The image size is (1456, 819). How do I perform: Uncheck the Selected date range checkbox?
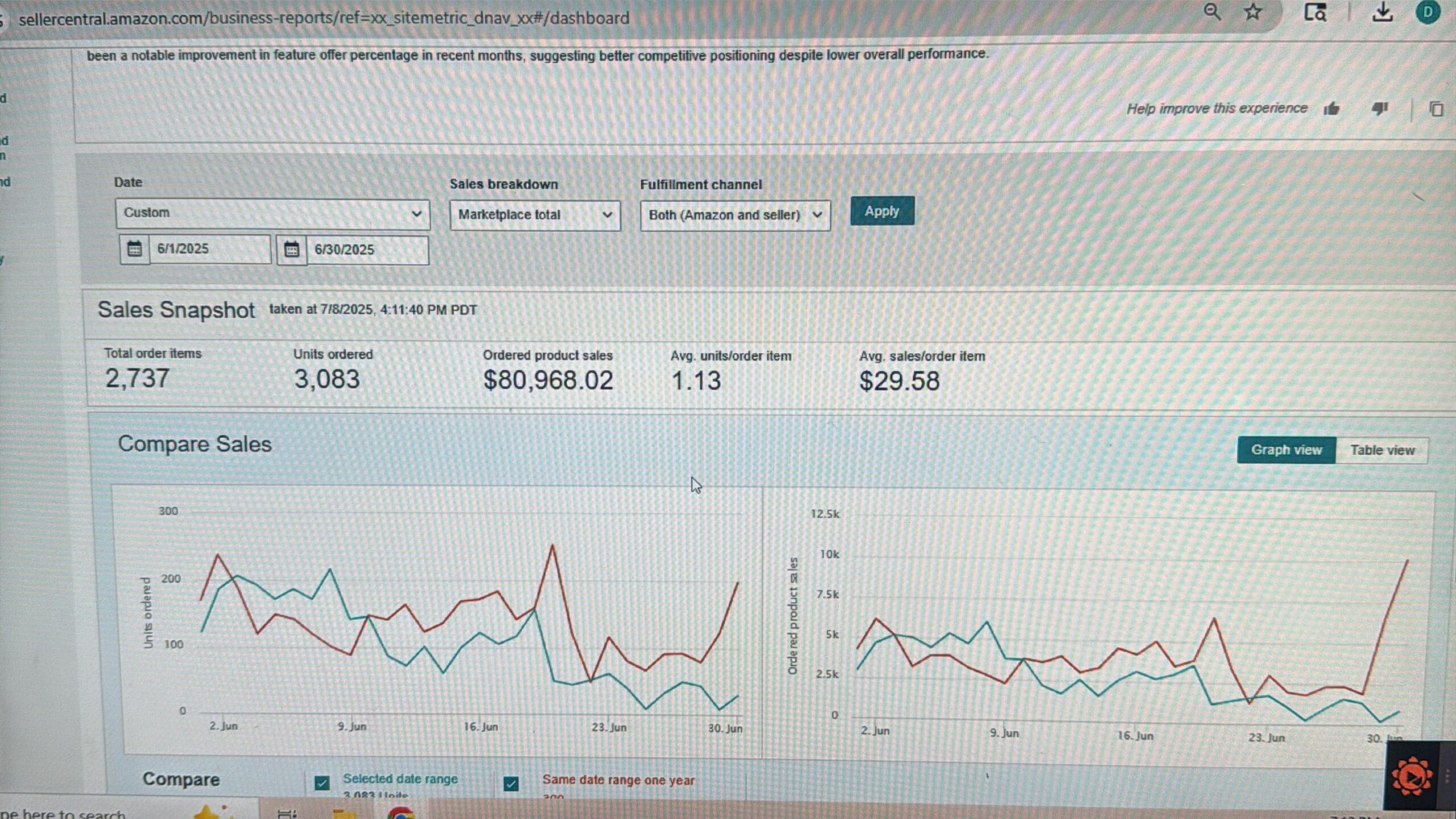(x=322, y=783)
